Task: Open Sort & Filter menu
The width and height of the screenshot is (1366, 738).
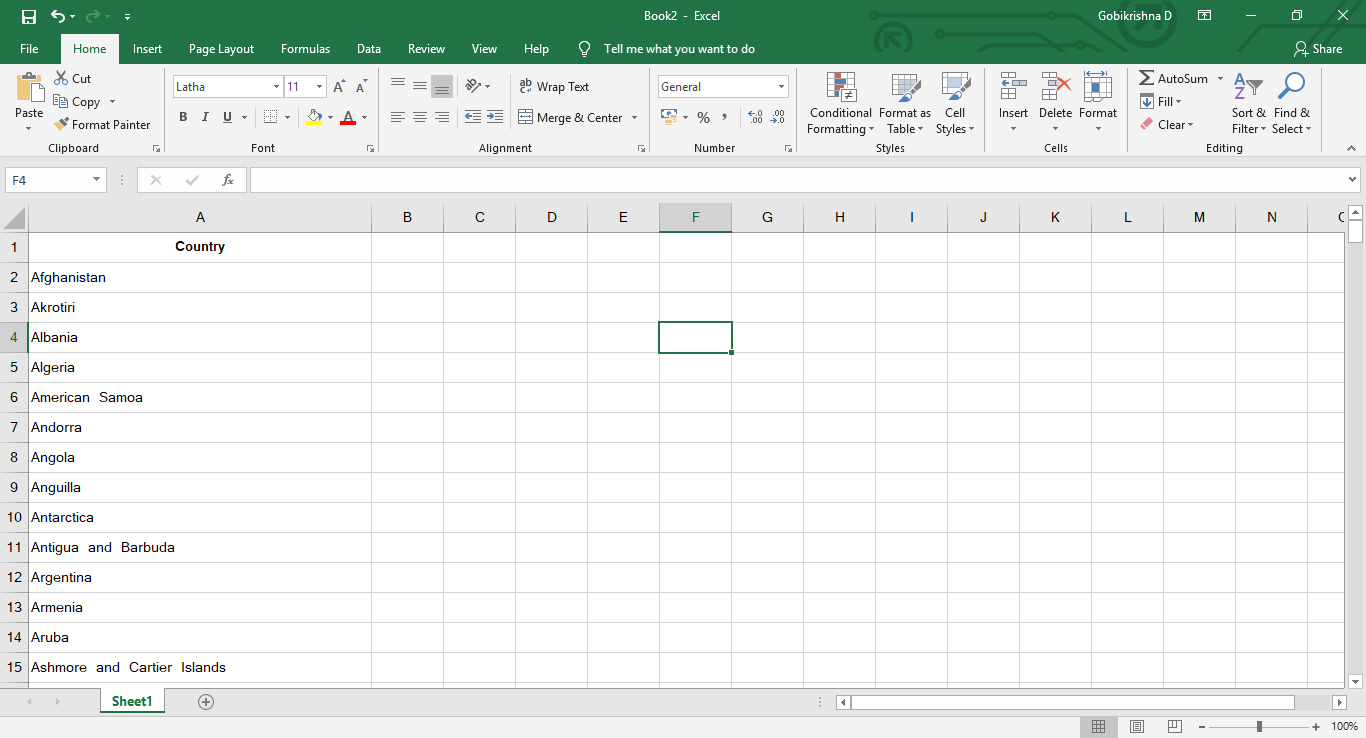Action: coord(1248,104)
